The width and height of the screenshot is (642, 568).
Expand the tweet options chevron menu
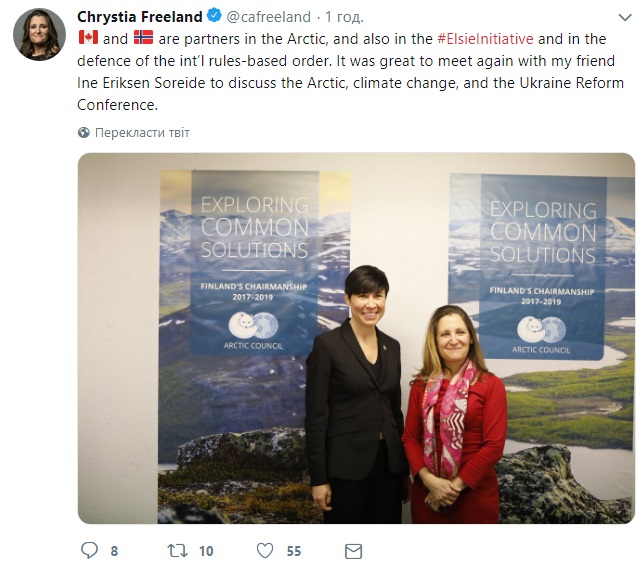coord(625,17)
